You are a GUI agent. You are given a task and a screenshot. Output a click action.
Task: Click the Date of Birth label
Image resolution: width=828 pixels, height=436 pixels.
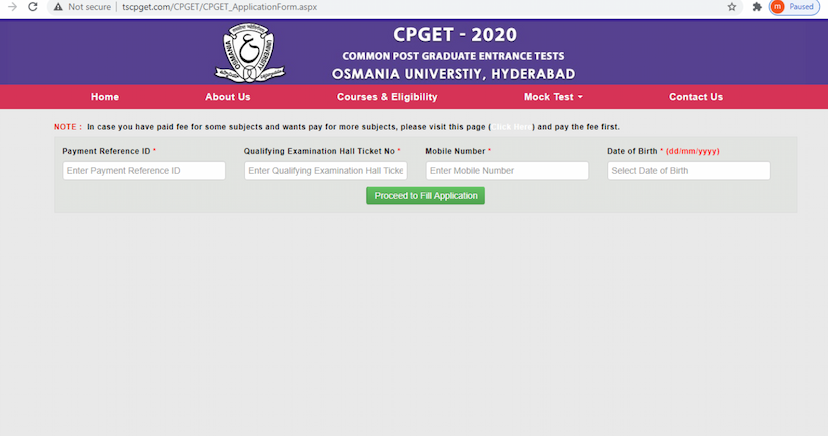click(x=632, y=151)
